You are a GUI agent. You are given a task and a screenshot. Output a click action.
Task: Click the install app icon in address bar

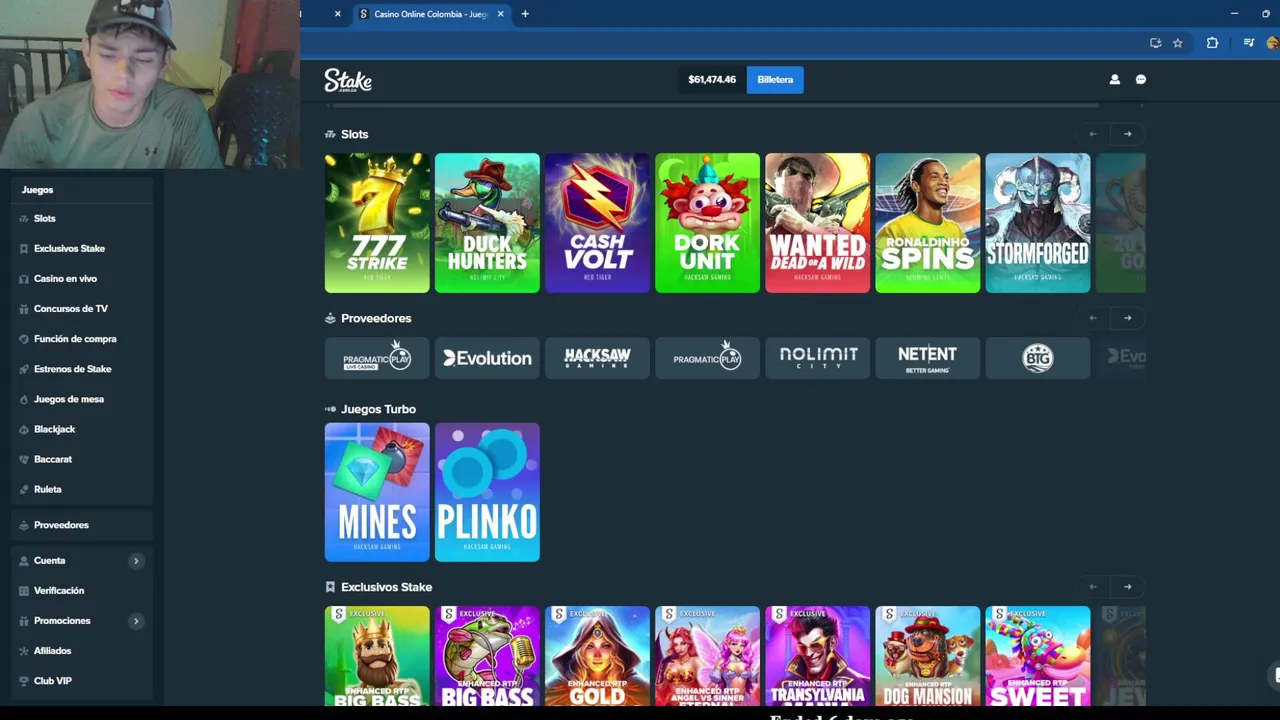coord(1156,43)
